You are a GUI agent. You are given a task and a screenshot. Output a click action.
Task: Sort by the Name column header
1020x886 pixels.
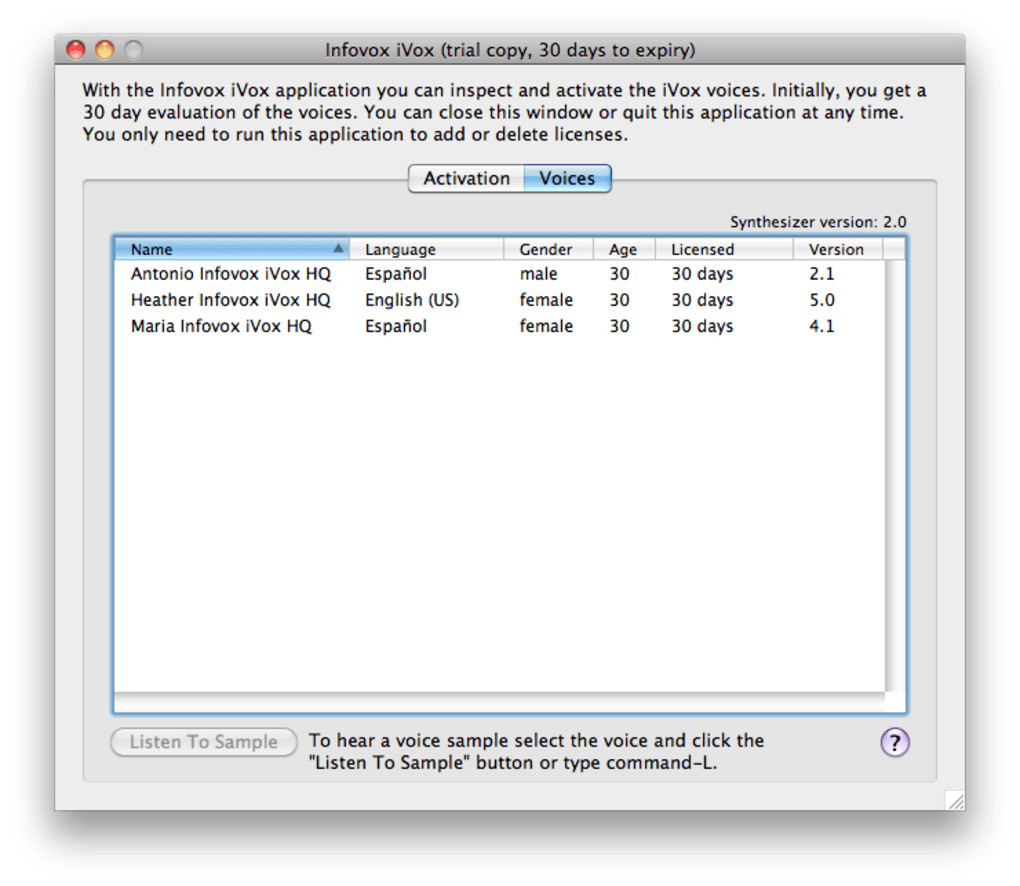point(232,249)
